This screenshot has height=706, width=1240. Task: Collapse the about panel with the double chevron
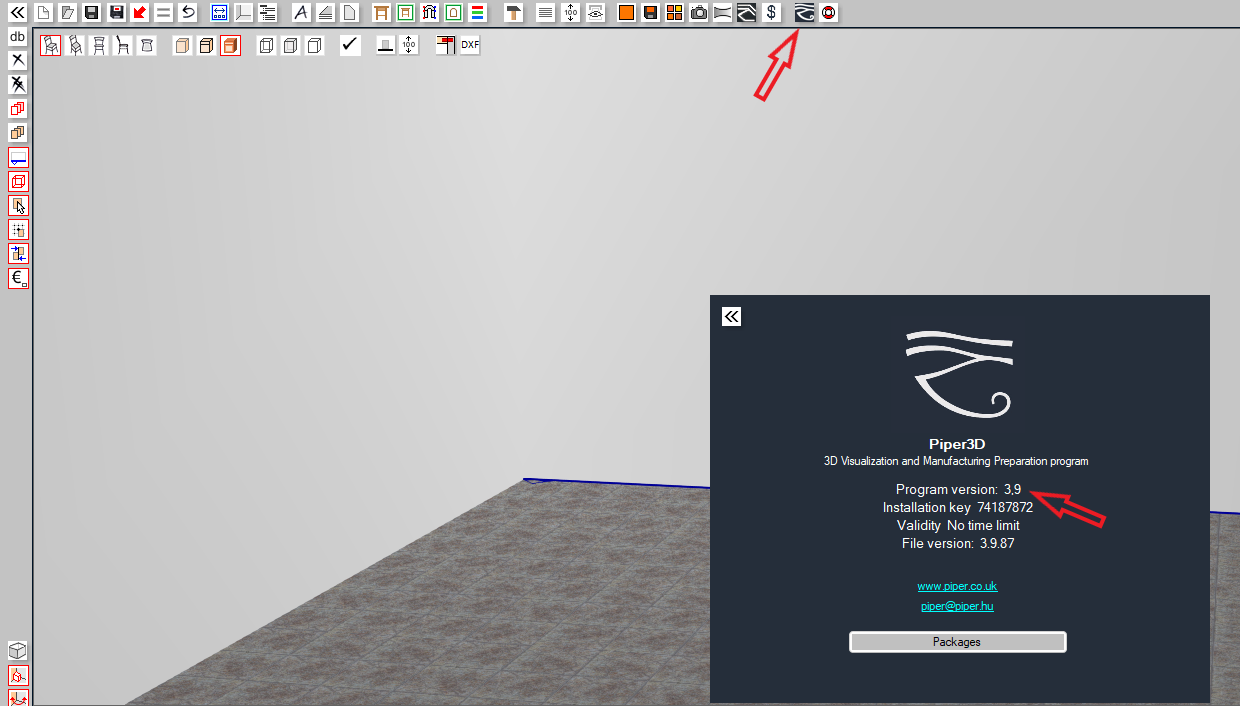732,317
